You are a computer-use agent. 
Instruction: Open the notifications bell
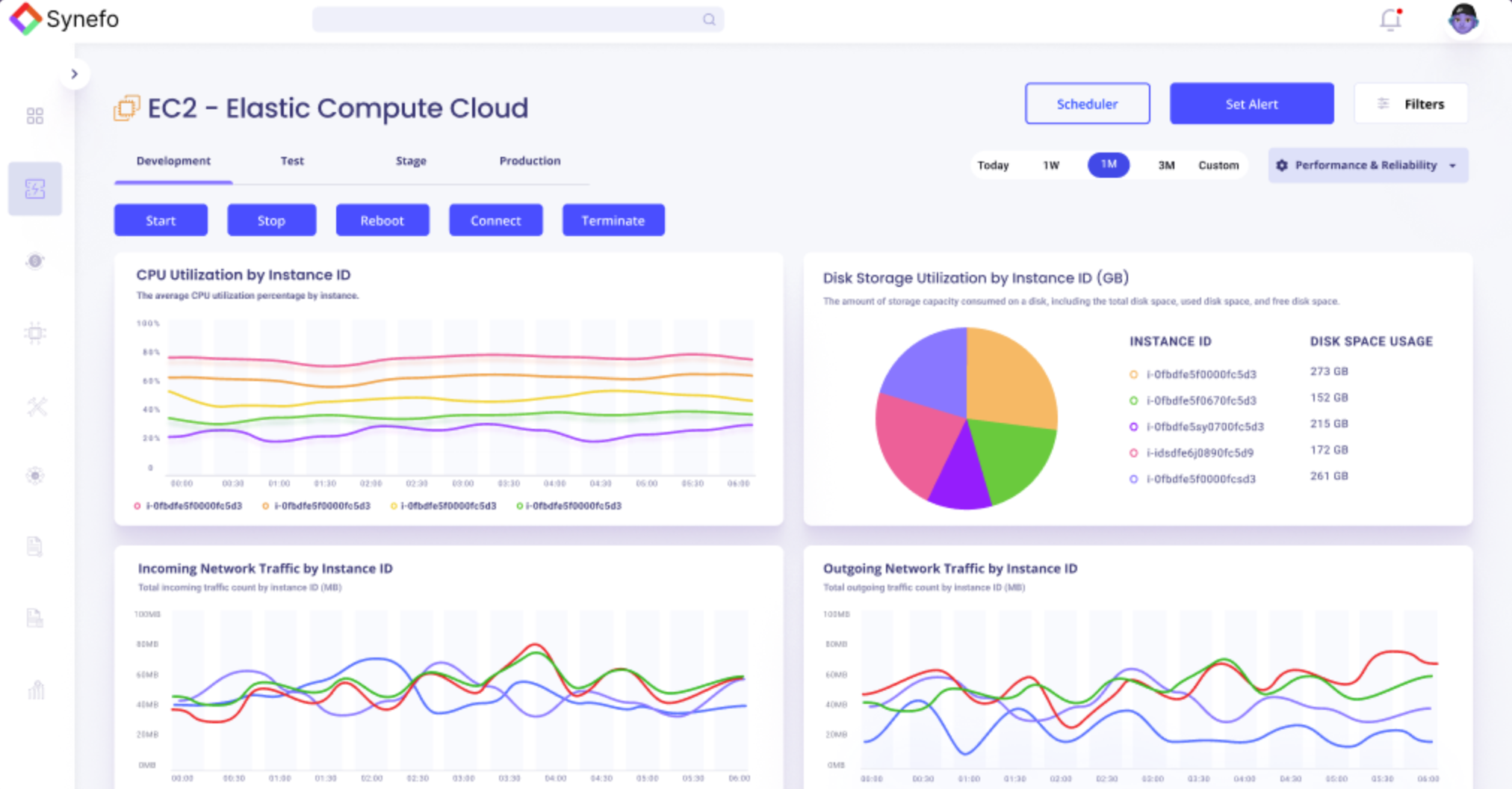1390,19
